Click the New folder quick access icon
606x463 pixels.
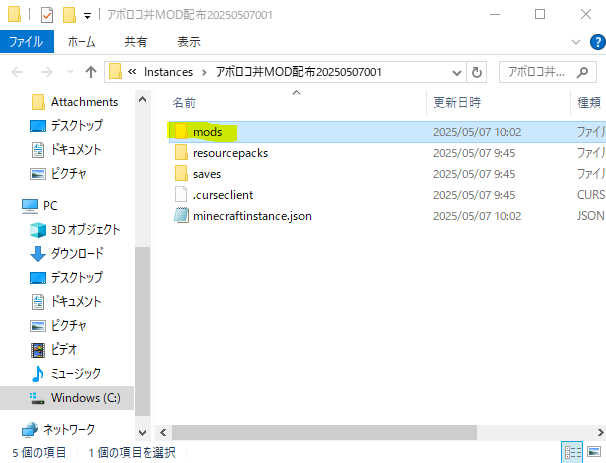click(69, 15)
